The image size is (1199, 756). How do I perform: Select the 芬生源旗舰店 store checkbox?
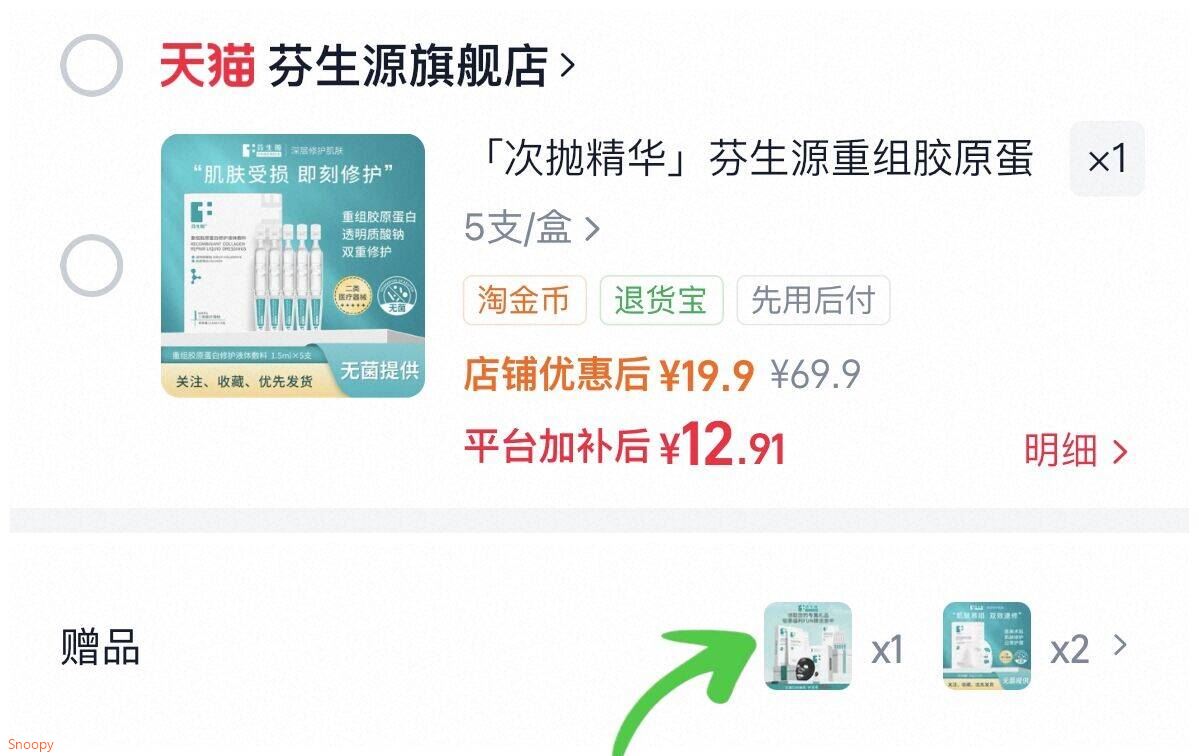coord(92,66)
